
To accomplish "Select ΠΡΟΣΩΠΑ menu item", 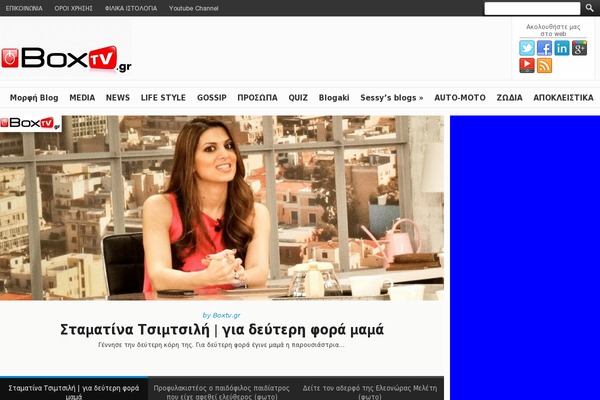I will (x=257, y=98).
